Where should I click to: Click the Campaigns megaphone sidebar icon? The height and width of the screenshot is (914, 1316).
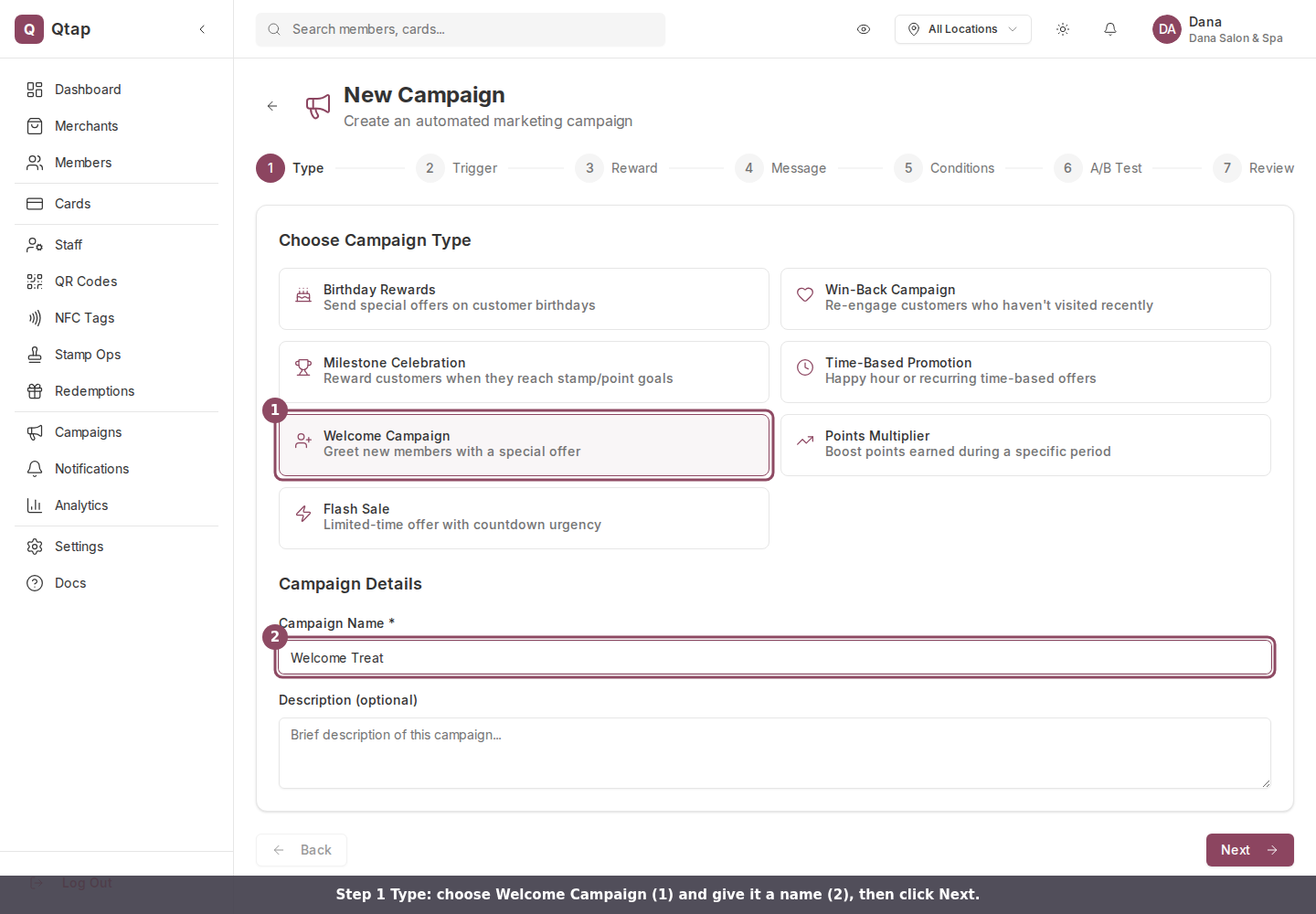(35, 432)
